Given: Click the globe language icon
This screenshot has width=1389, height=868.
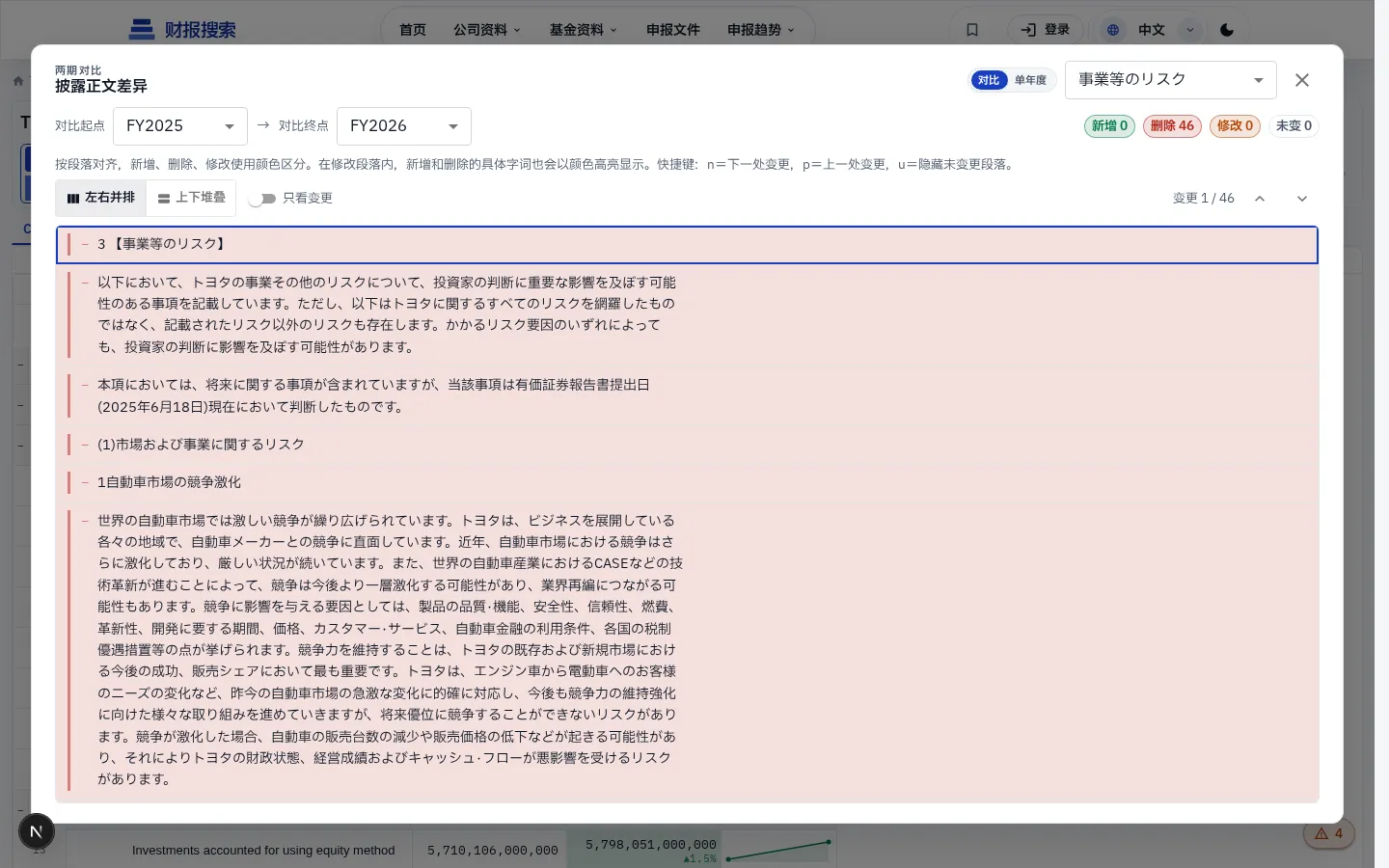Looking at the screenshot, I should tap(1113, 30).
